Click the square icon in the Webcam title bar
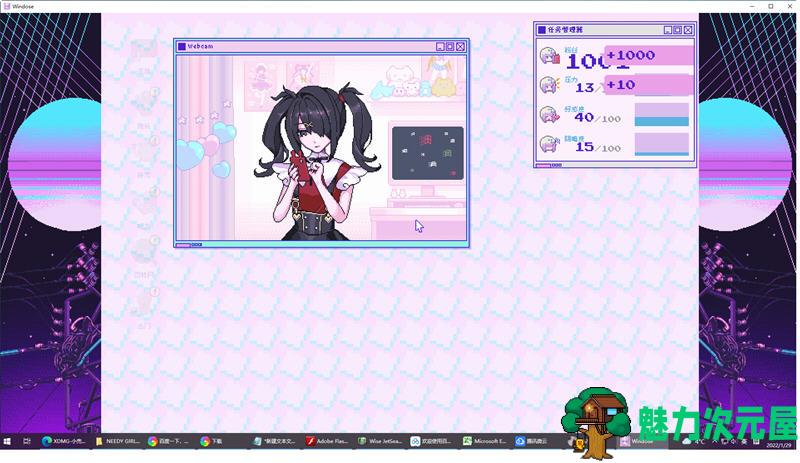Image resolution: width=800 pixels, height=463 pixels. 181,46
